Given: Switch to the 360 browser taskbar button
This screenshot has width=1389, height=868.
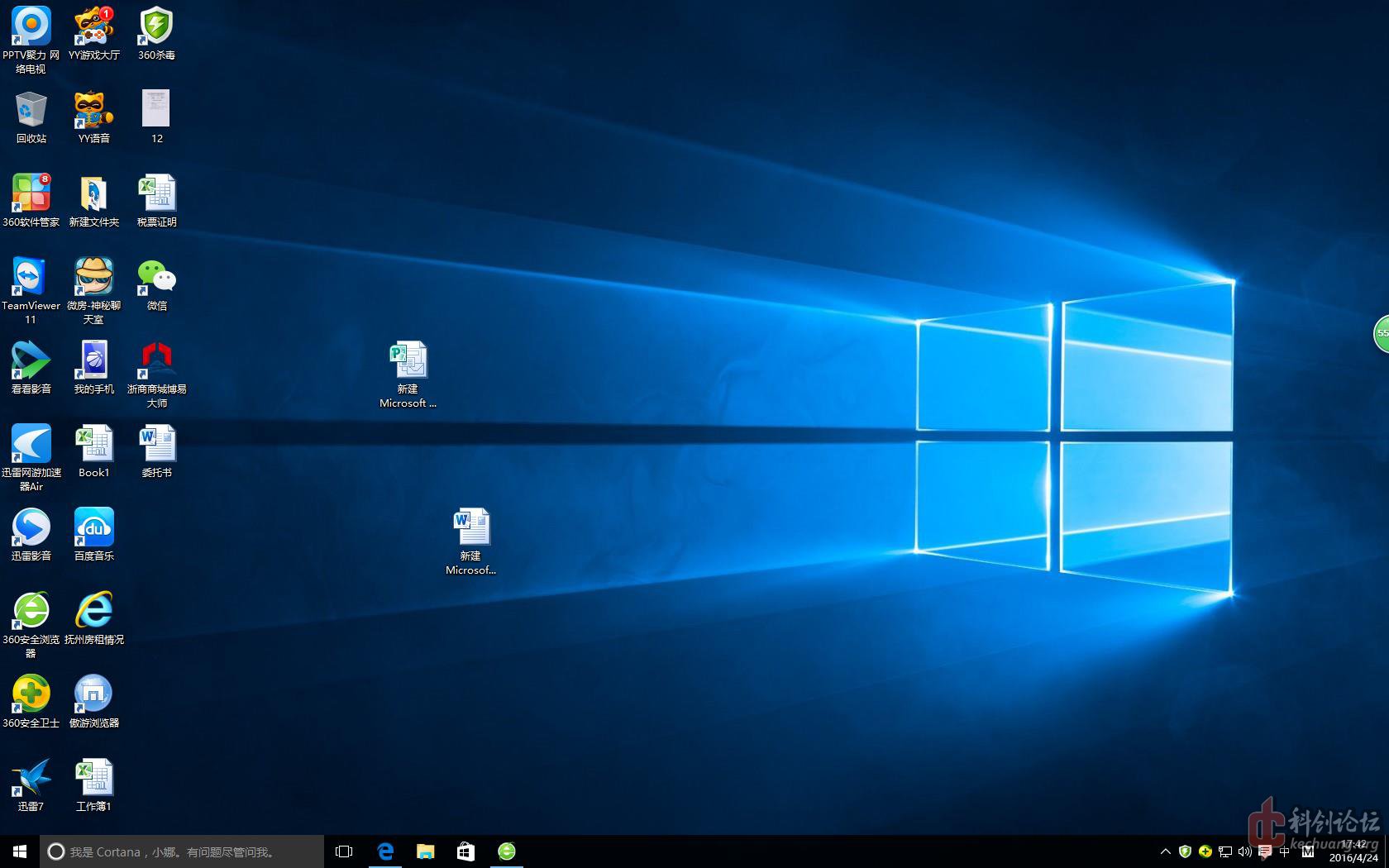Looking at the screenshot, I should [x=507, y=851].
